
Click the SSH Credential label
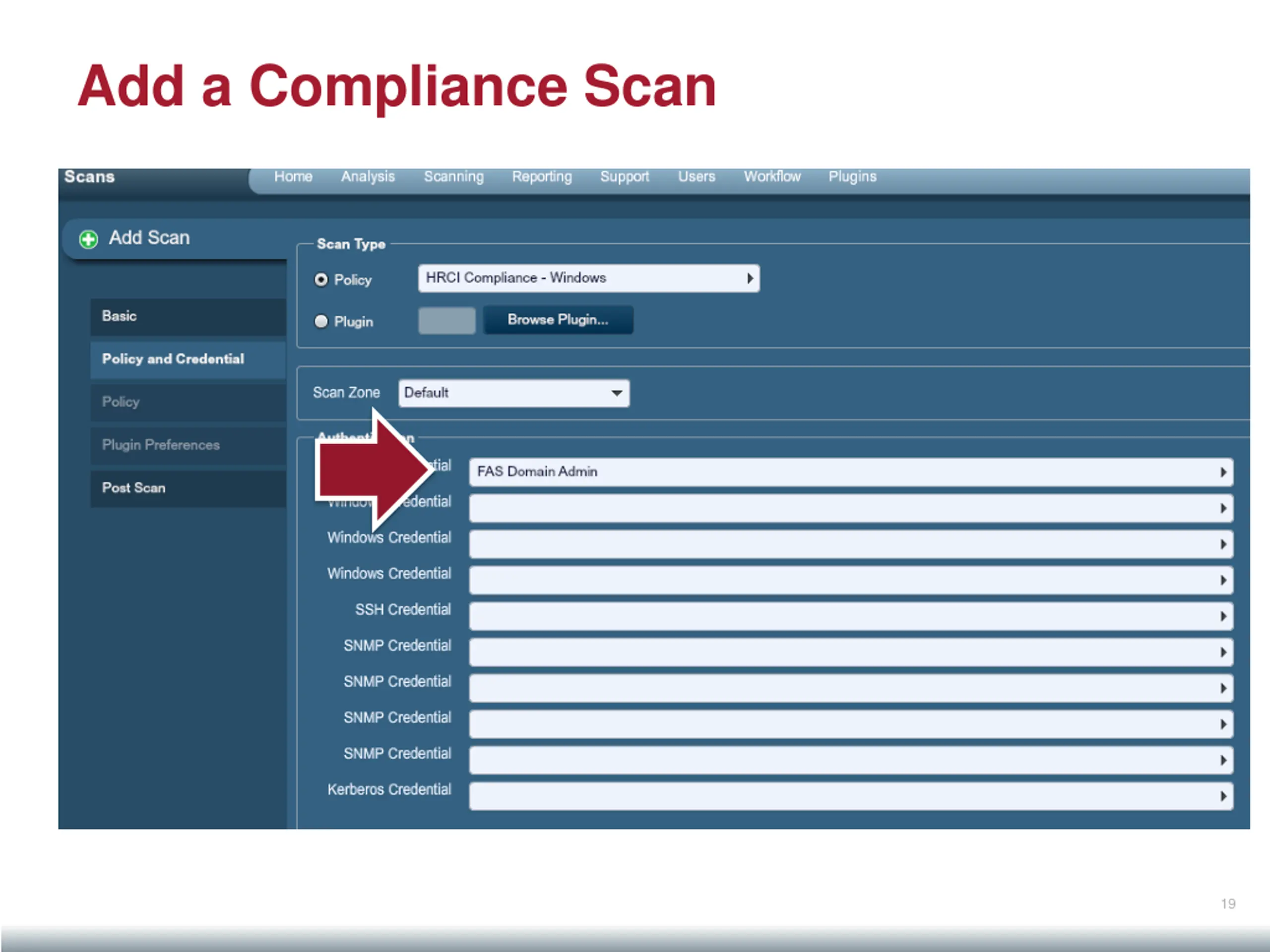[x=403, y=609]
